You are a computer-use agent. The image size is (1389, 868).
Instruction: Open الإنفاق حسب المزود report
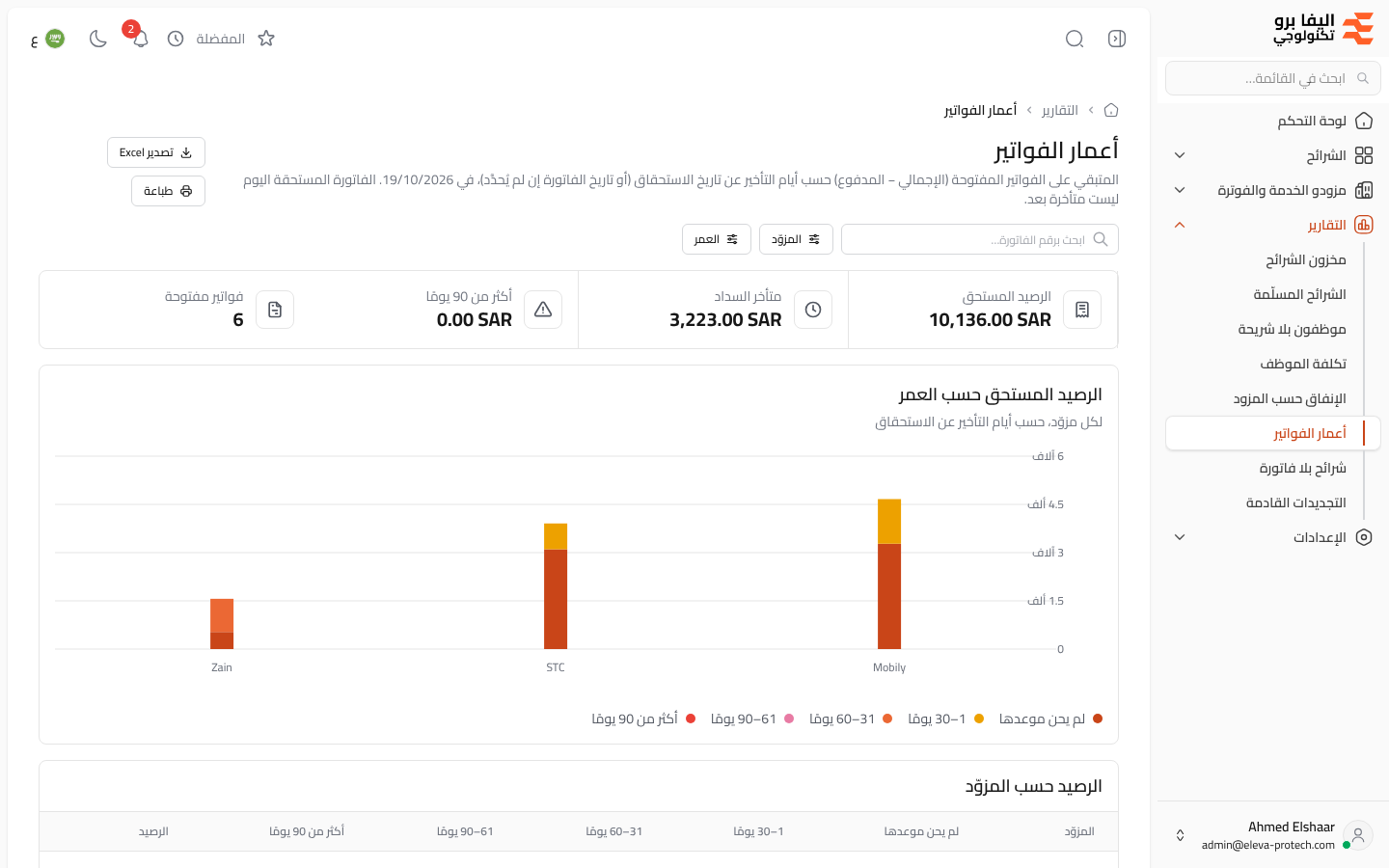coord(1290,398)
